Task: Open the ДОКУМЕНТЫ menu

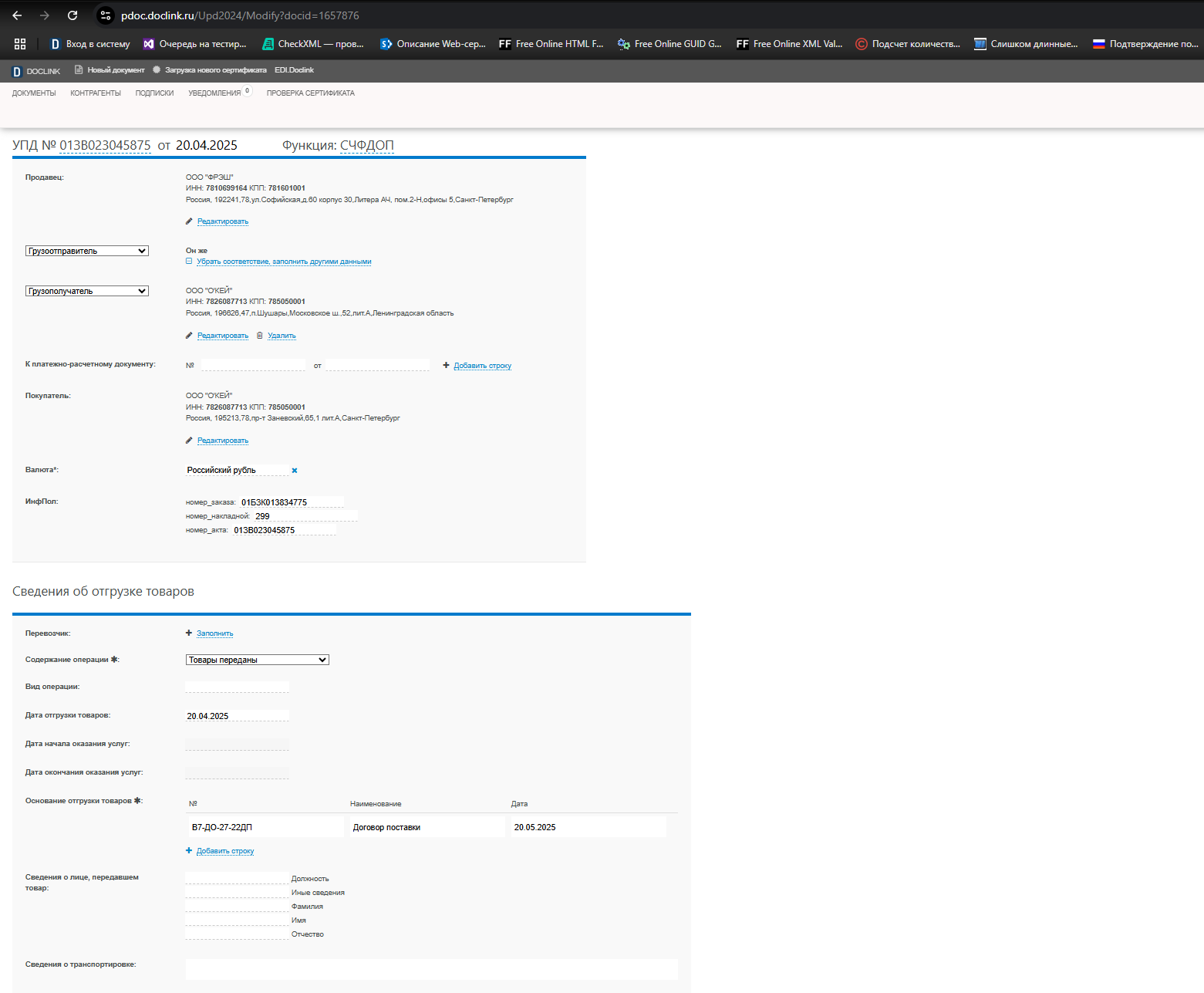Action: click(x=34, y=93)
